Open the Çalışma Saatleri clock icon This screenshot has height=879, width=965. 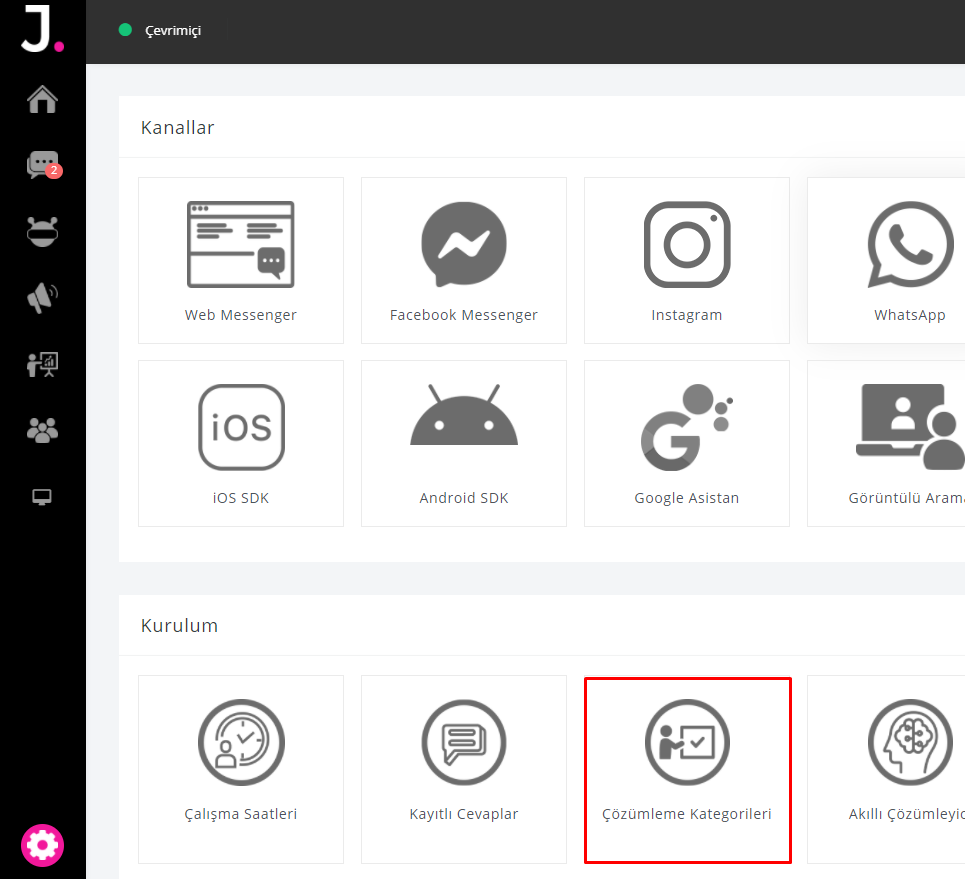click(x=241, y=742)
